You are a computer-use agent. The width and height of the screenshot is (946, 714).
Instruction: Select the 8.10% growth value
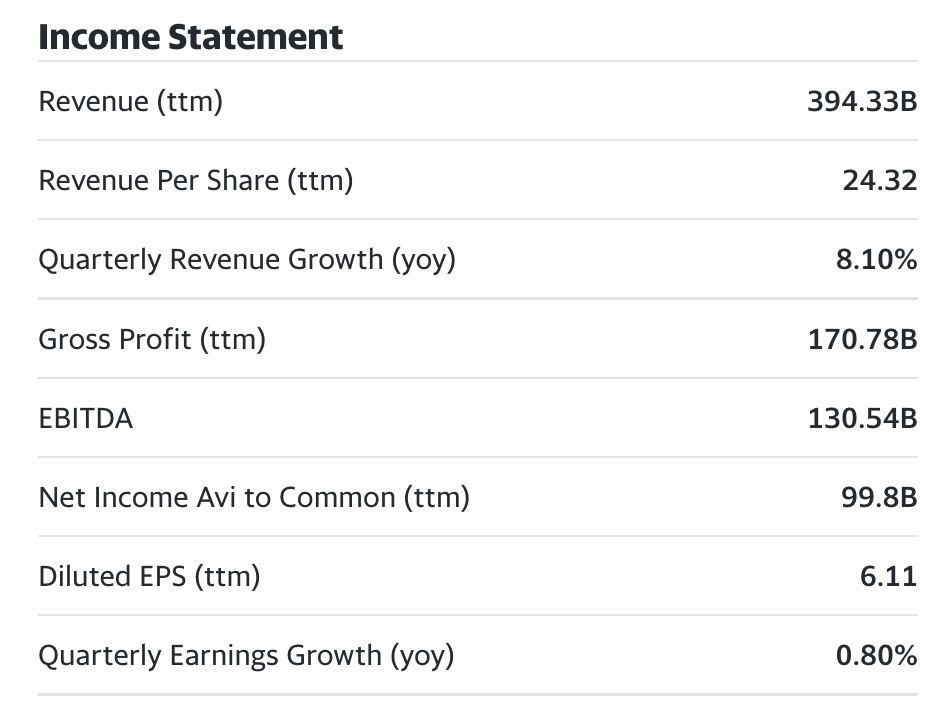coord(876,259)
